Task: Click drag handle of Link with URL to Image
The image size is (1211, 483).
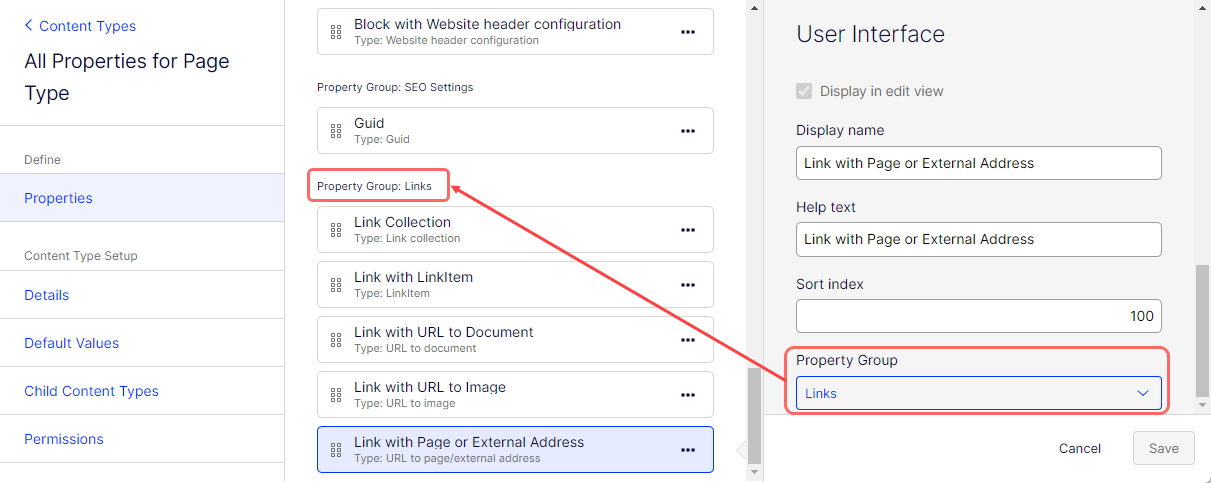Action: click(x=336, y=395)
